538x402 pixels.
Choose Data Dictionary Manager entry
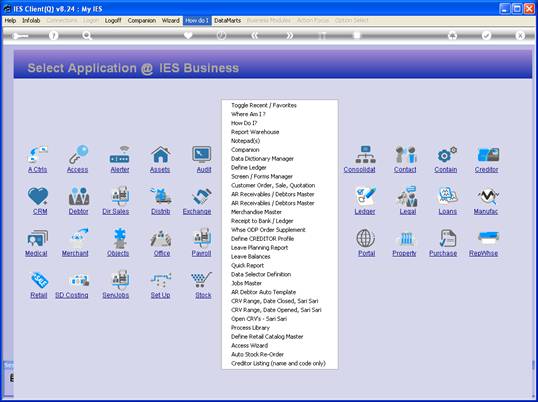tap(262, 159)
